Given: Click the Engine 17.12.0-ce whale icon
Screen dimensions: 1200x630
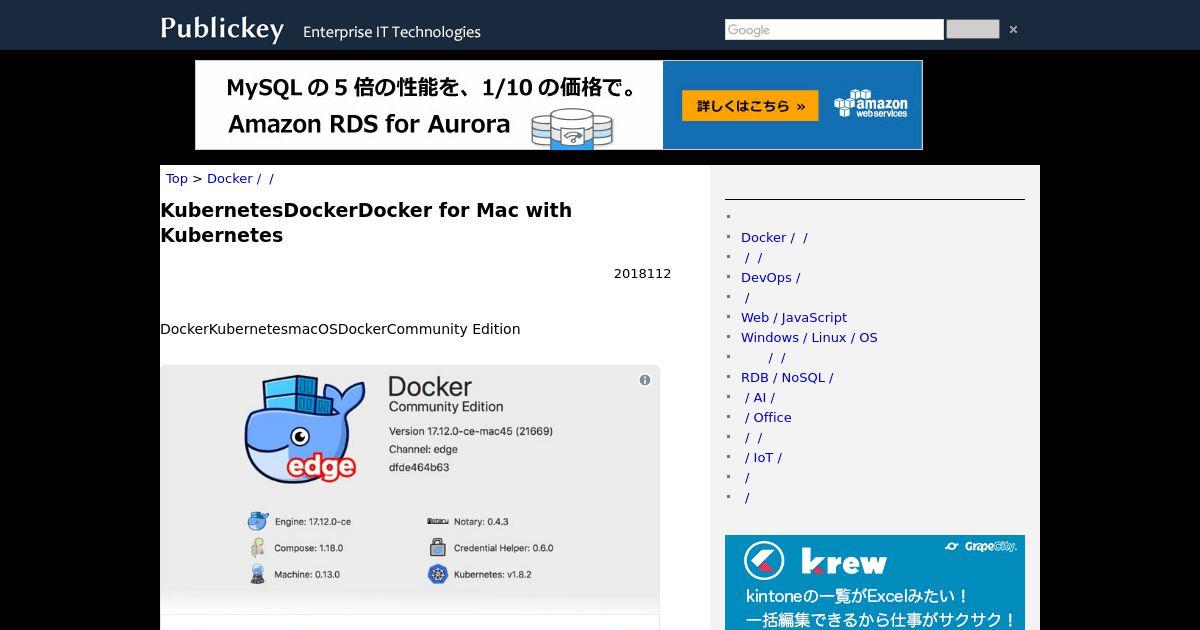Looking at the screenshot, I should [258, 521].
